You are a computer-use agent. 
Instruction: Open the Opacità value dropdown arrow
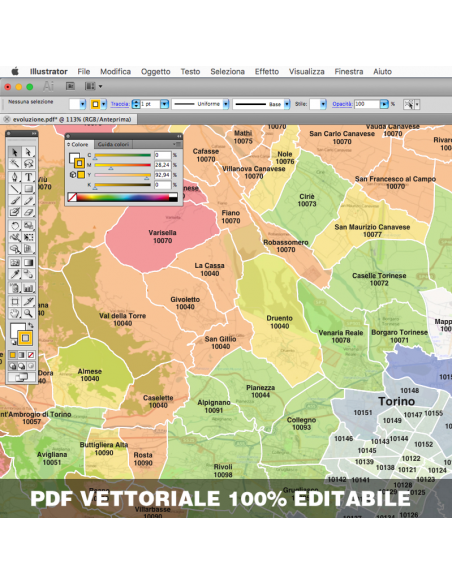pos(384,104)
